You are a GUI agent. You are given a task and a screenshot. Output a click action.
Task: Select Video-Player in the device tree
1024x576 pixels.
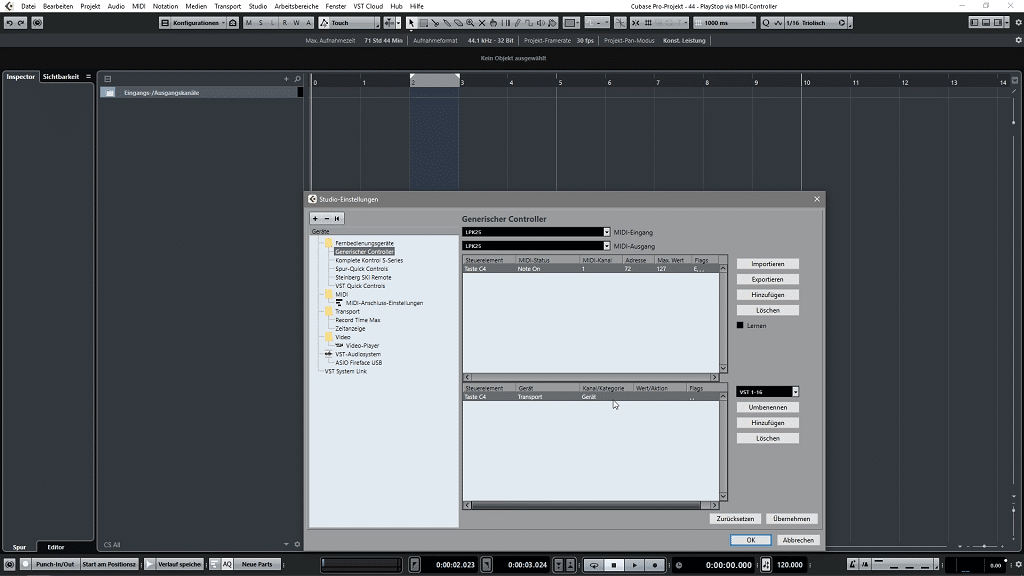[x=362, y=345]
